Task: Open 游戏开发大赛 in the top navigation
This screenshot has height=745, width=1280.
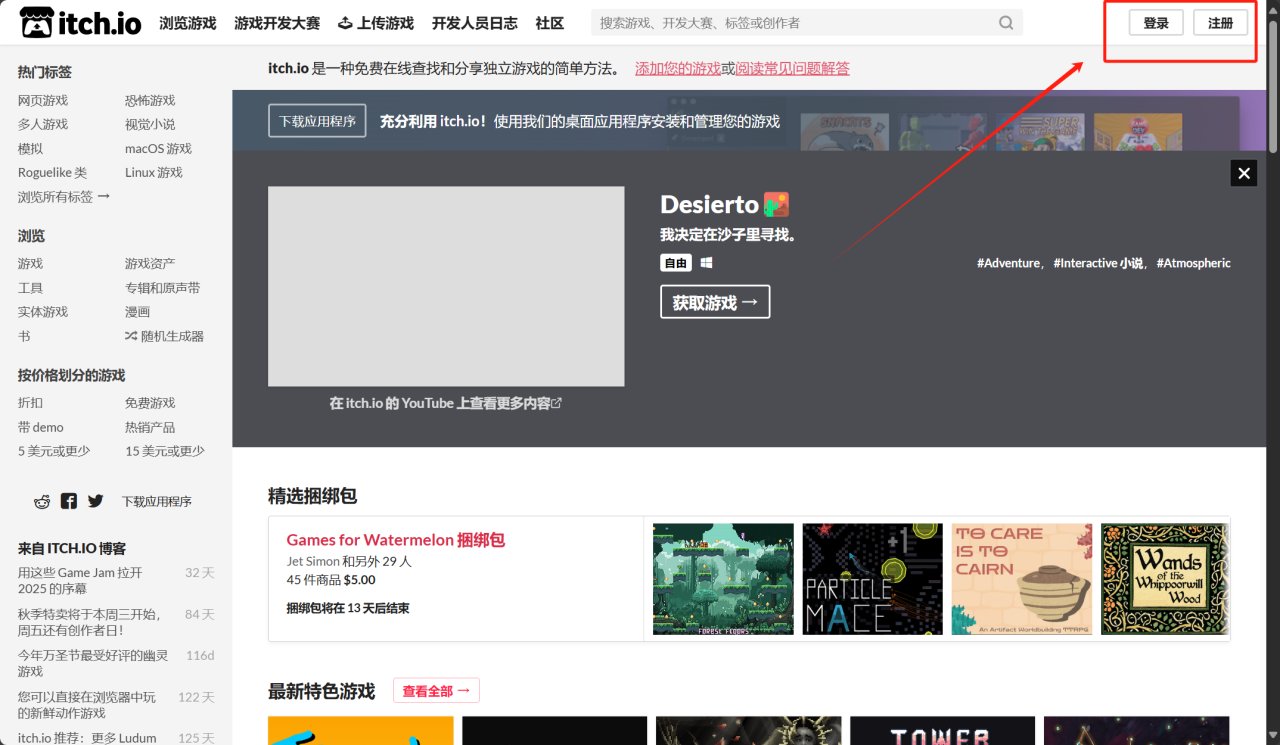Action: [x=277, y=23]
